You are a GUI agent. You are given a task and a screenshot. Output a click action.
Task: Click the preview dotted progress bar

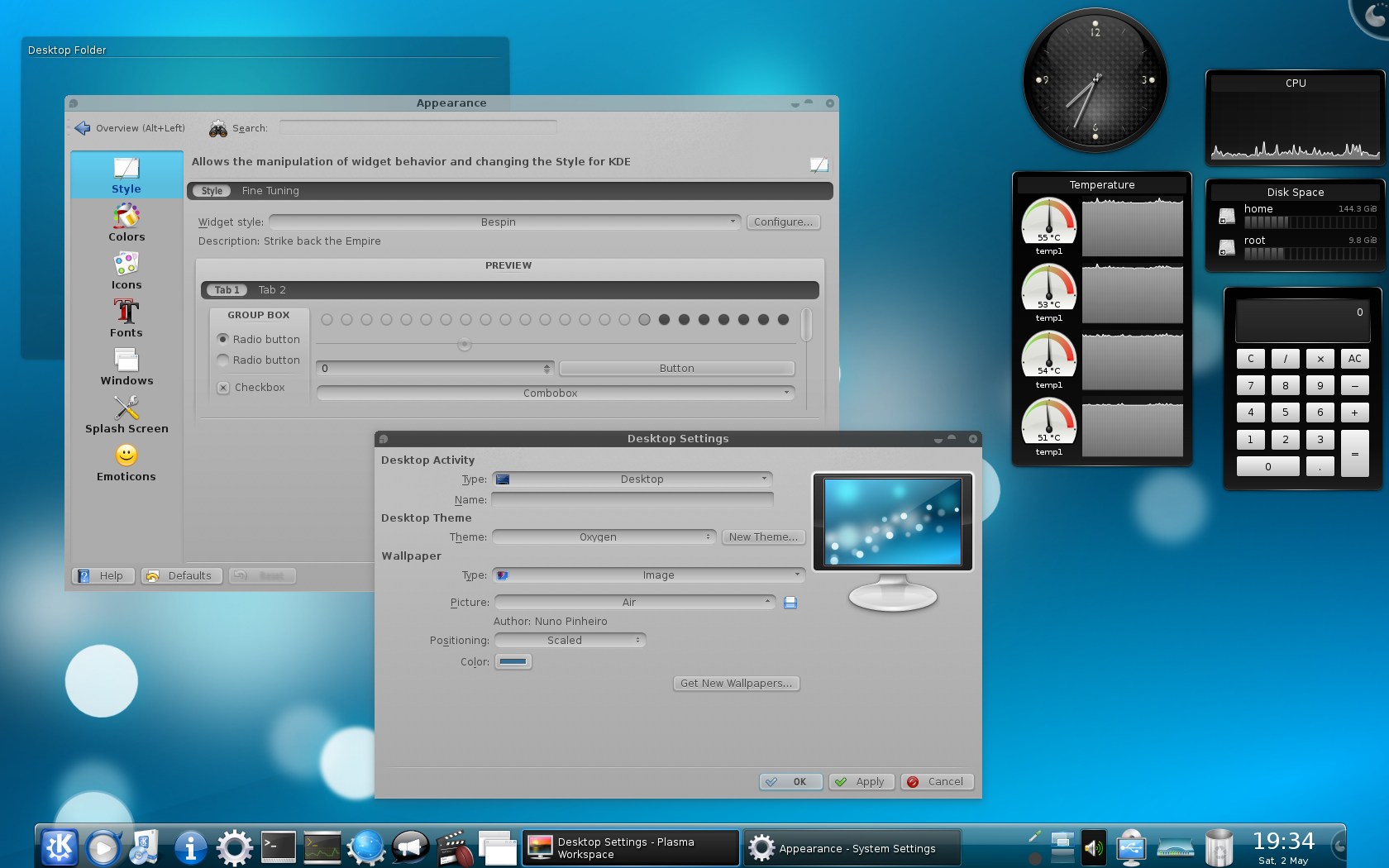[x=555, y=320]
